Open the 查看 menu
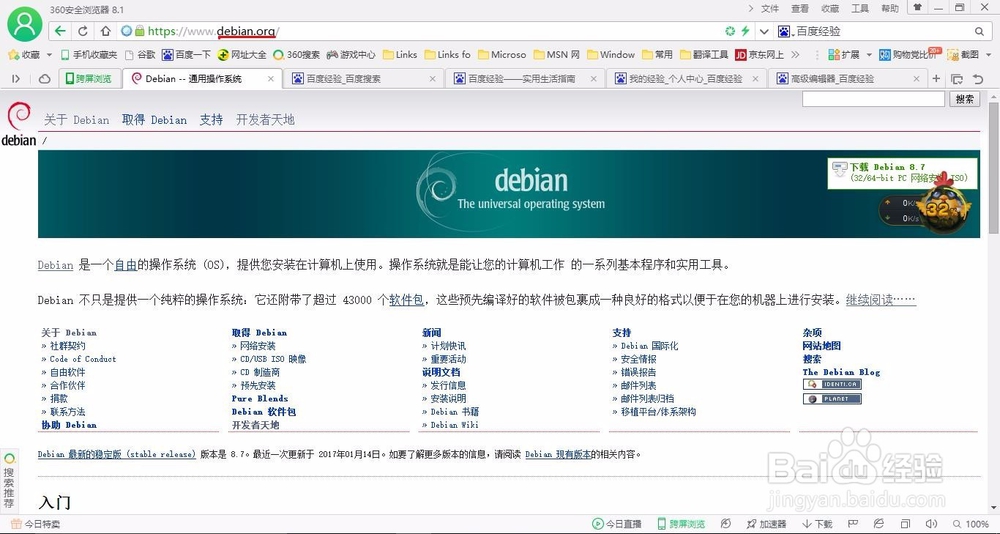Image resolution: width=1000 pixels, height=534 pixels. (800, 8)
